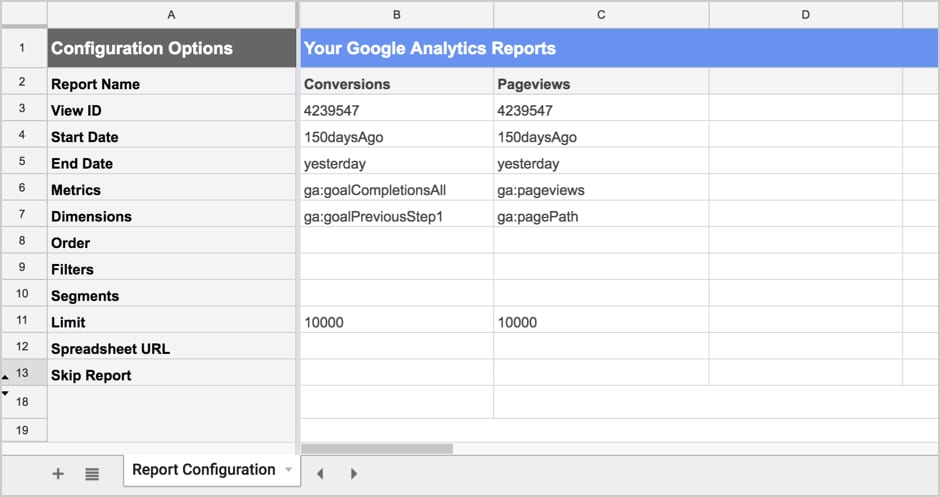Select column C header
This screenshot has height=497, width=940.
pos(601,14)
